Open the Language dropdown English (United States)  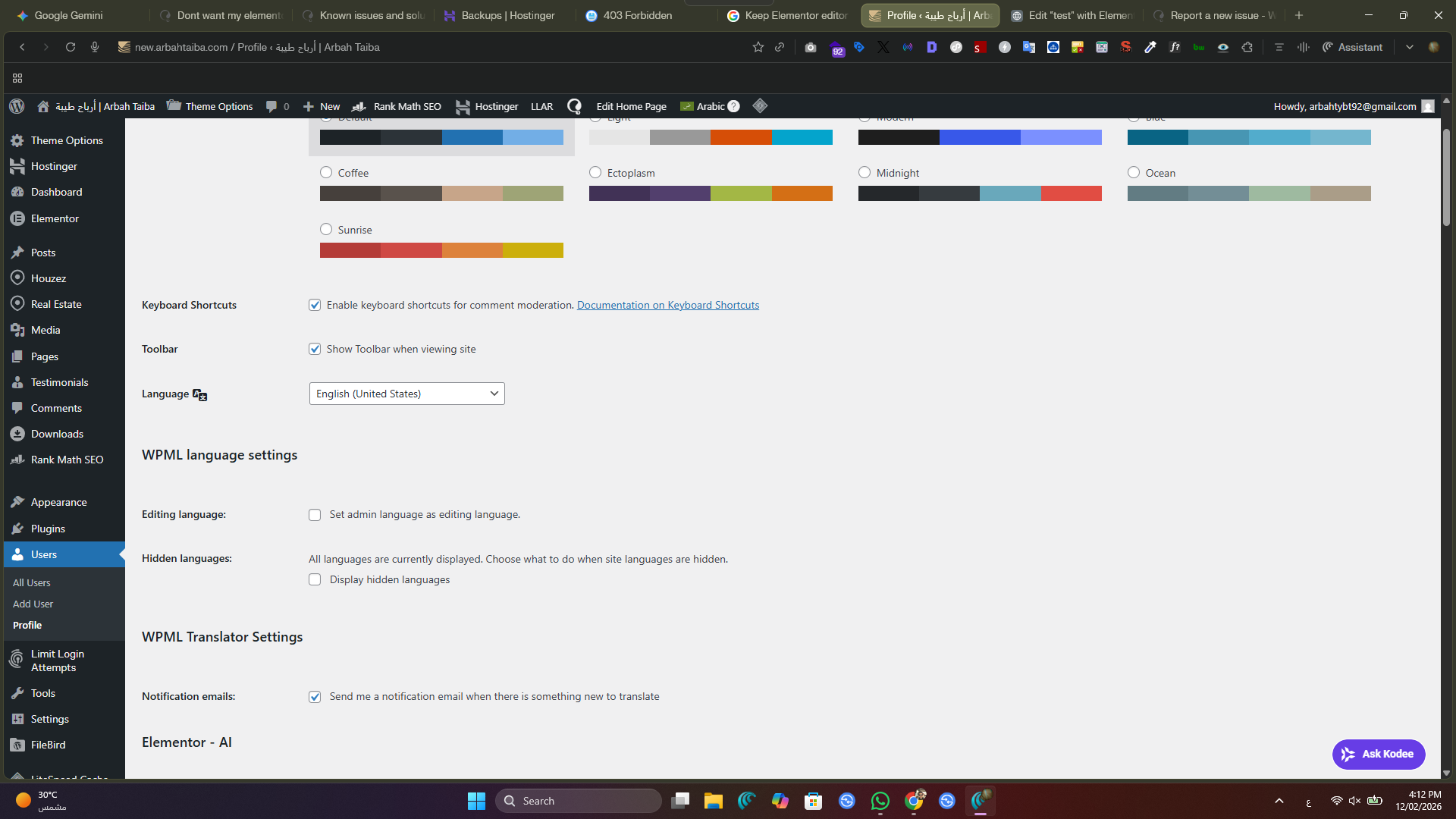coord(406,394)
